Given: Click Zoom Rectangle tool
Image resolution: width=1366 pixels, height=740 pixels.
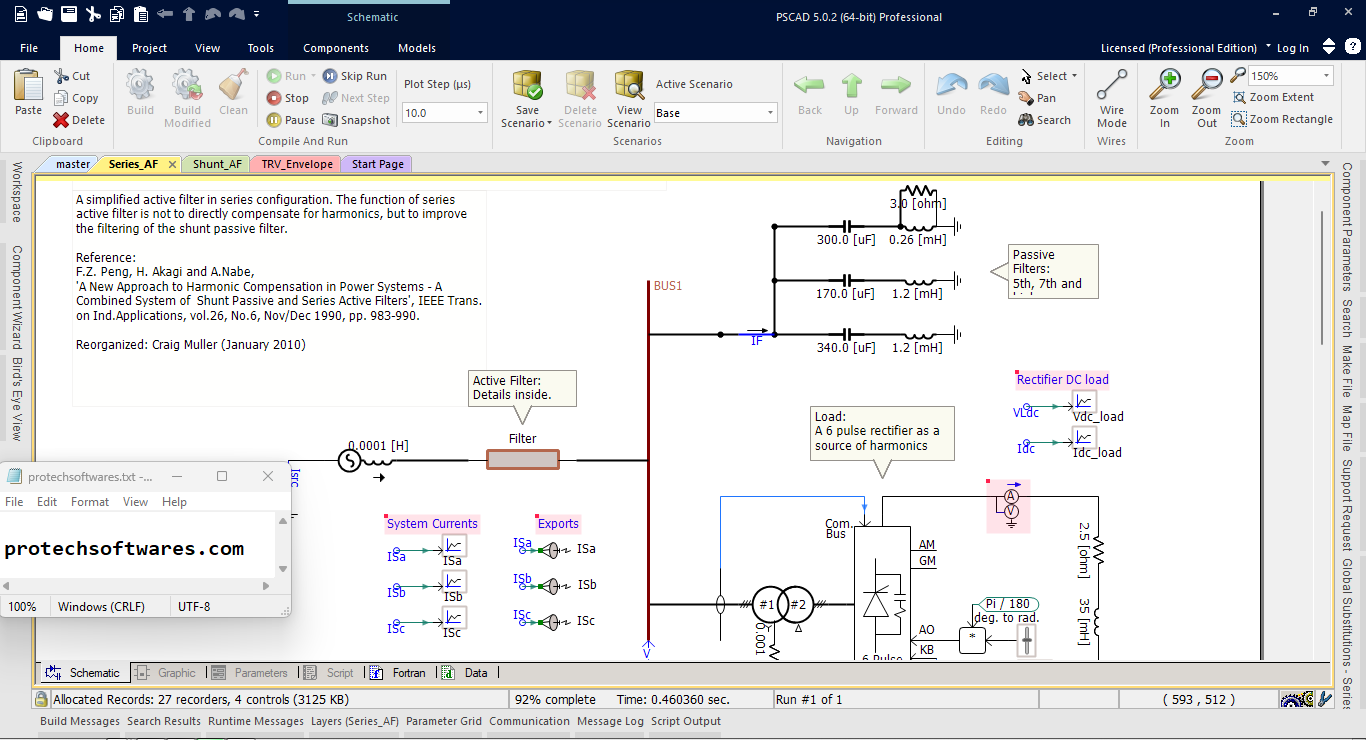Looking at the screenshot, I should point(1282,119).
